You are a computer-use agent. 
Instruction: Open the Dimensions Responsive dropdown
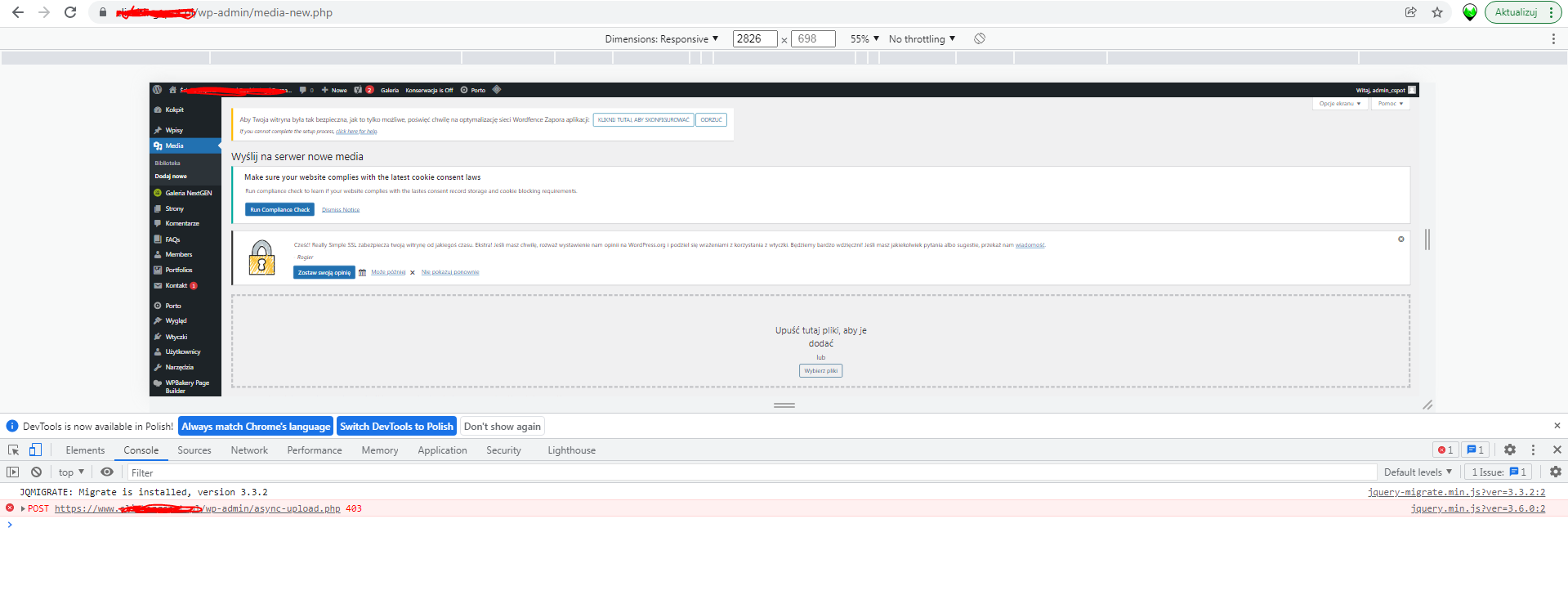tap(661, 38)
